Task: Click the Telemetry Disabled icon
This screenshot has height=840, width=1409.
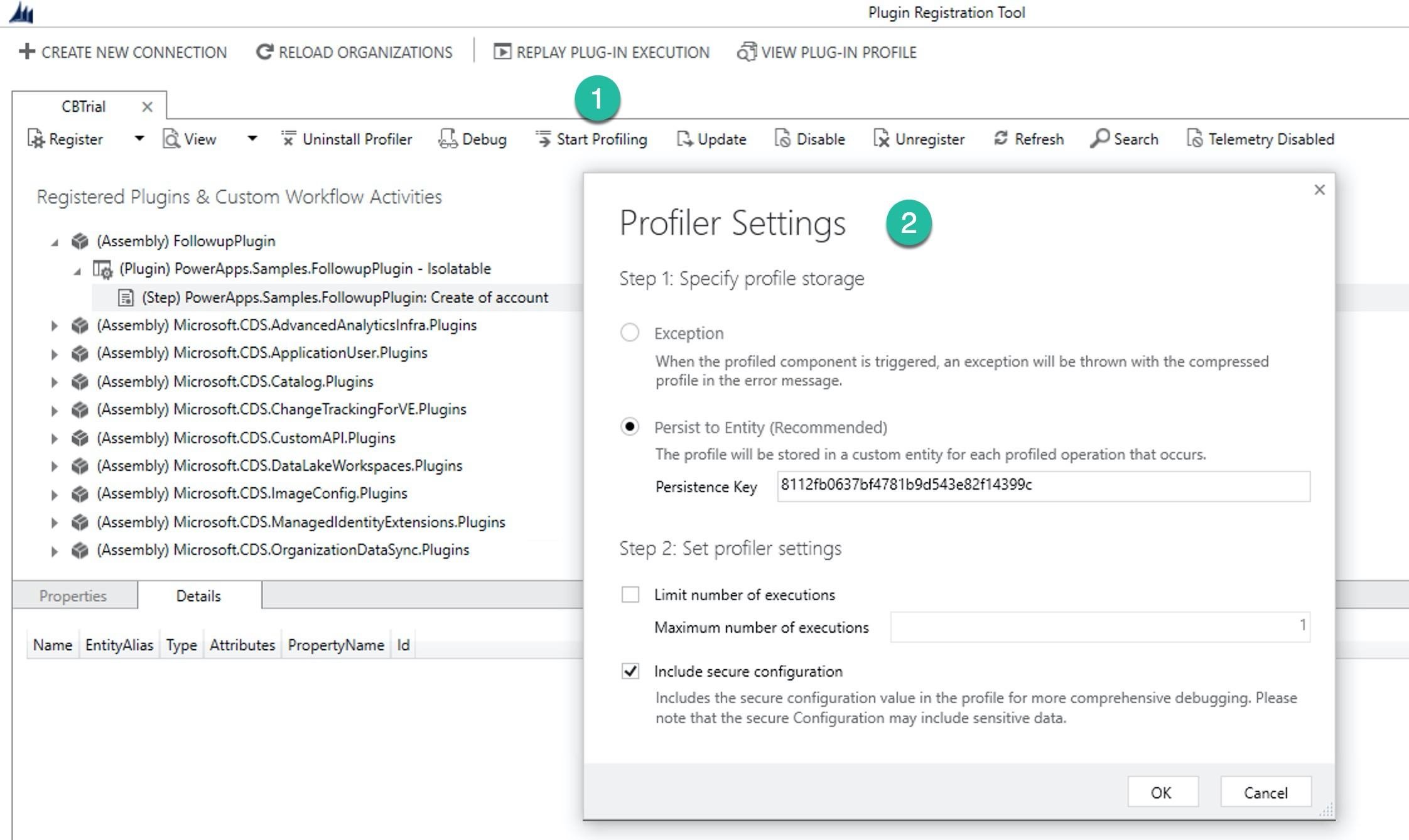Action: 1194,139
